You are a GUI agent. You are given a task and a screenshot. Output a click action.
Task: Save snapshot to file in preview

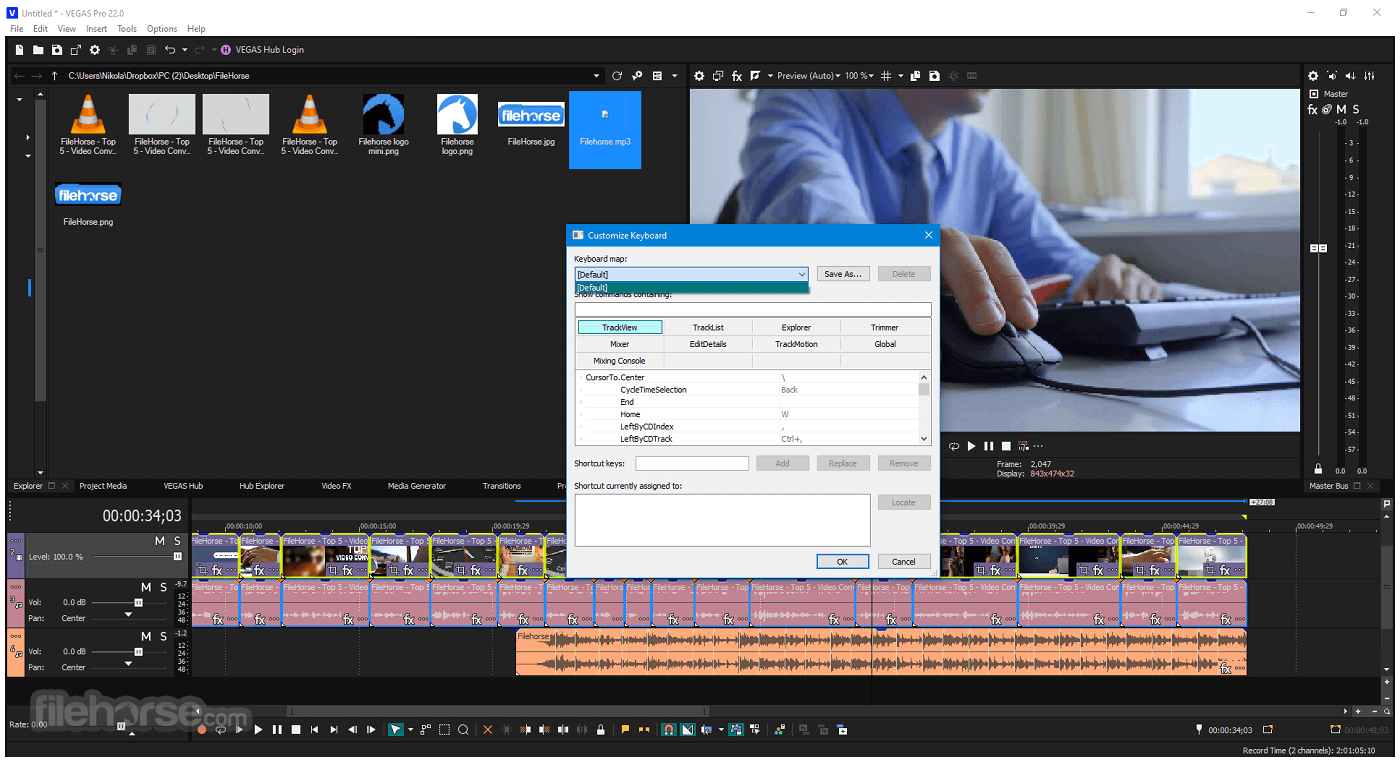click(934, 76)
